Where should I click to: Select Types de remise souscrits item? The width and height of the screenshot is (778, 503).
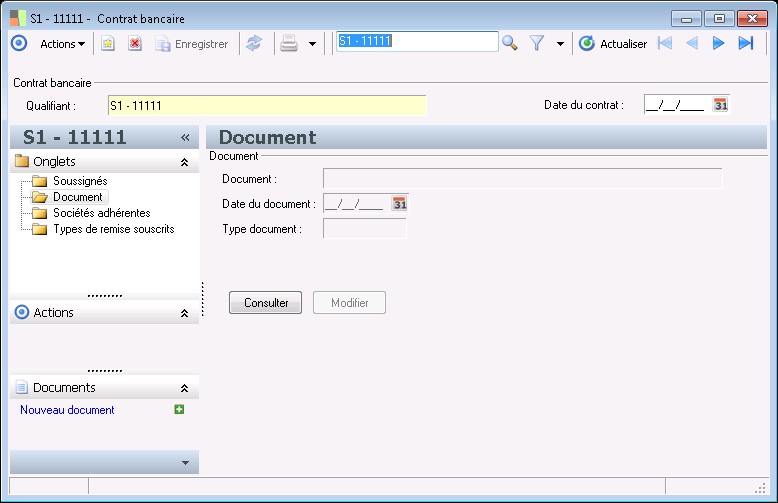[x=114, y=229]
